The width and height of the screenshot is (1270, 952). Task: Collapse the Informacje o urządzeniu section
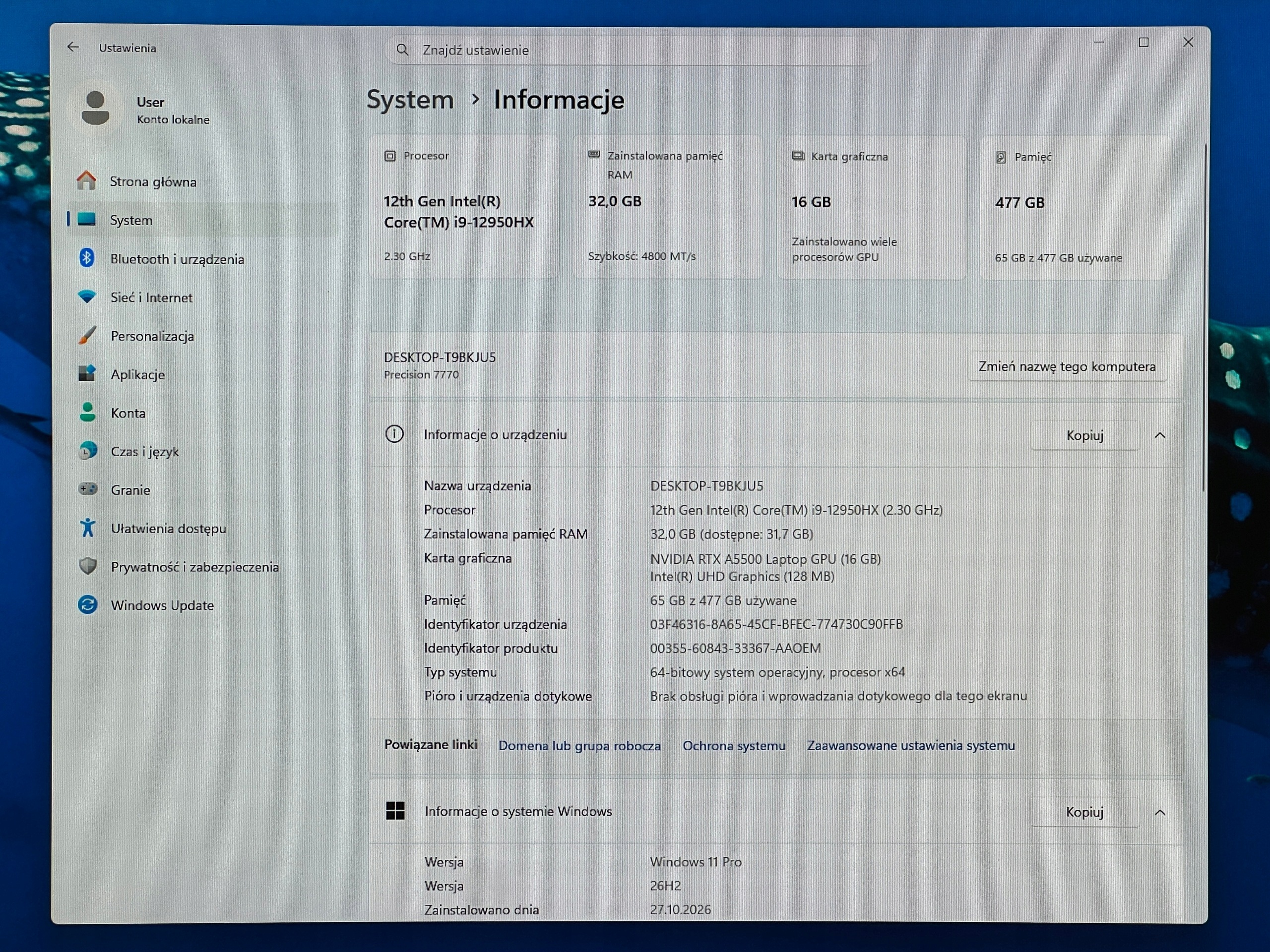click(1160, 435)
